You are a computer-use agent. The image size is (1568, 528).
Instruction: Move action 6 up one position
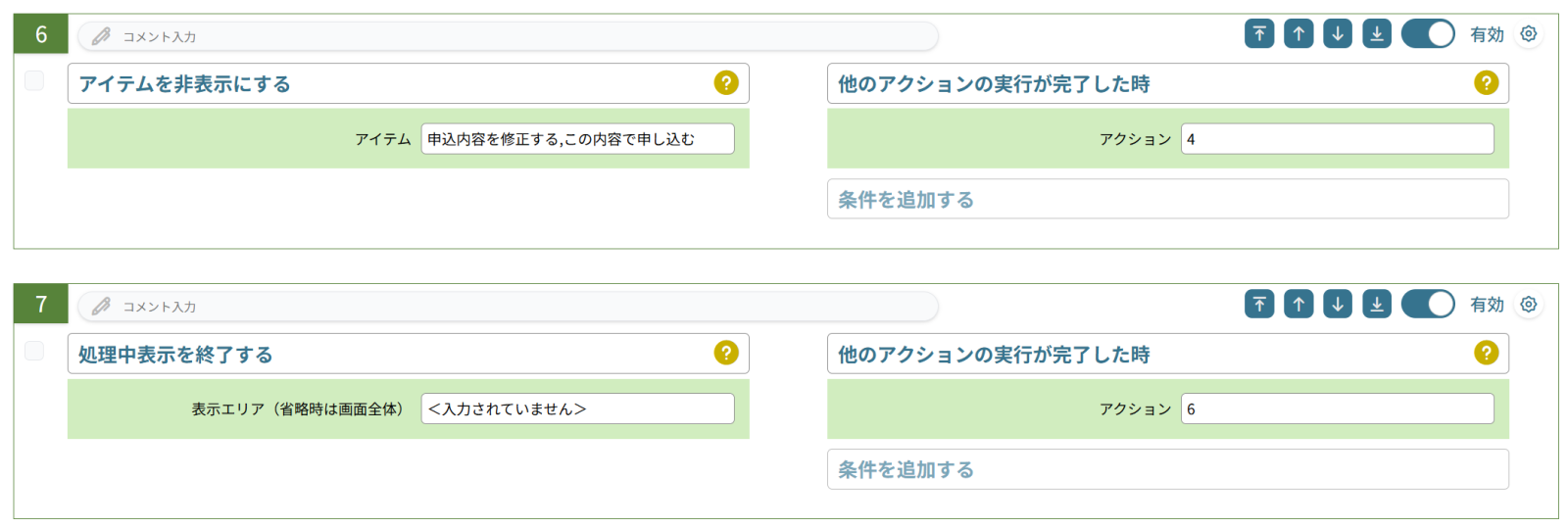click(x=1298, y=34)
